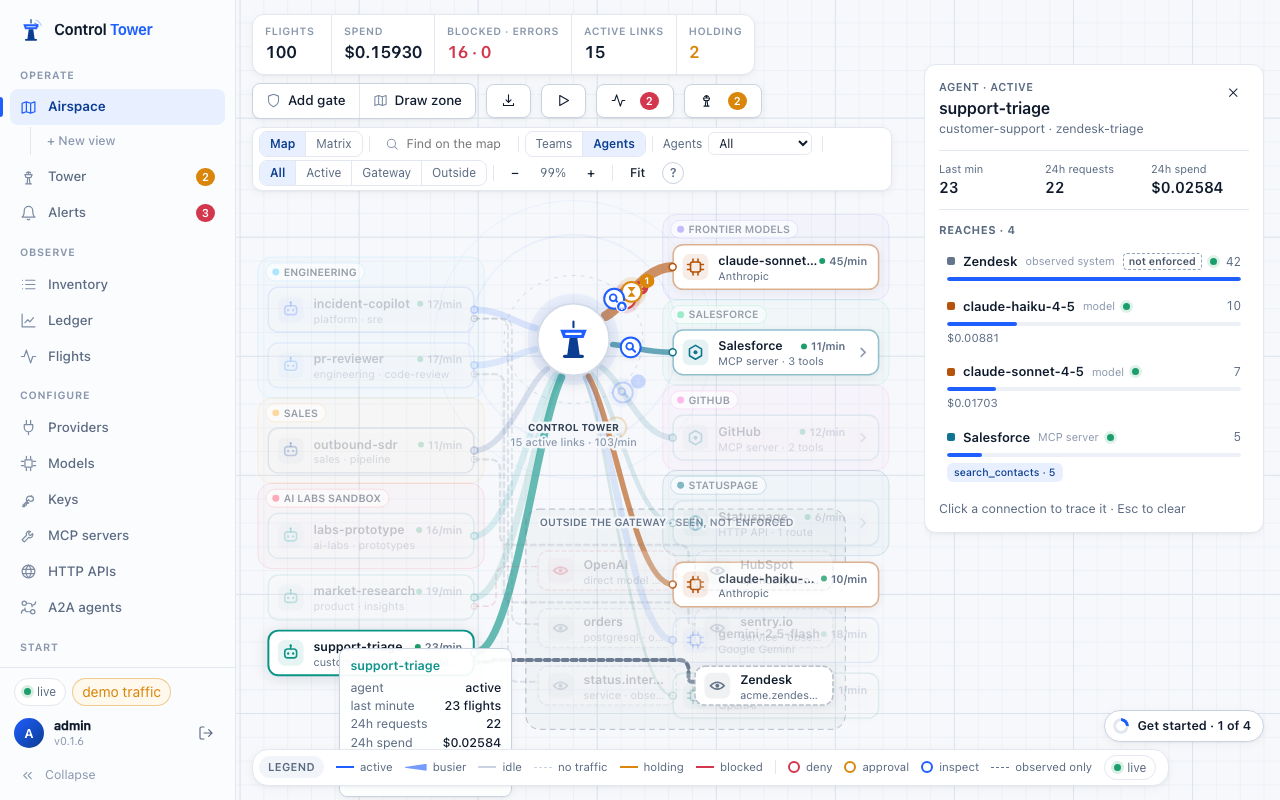Click the claude-sonnet node chip icon

tap(695, 267)
